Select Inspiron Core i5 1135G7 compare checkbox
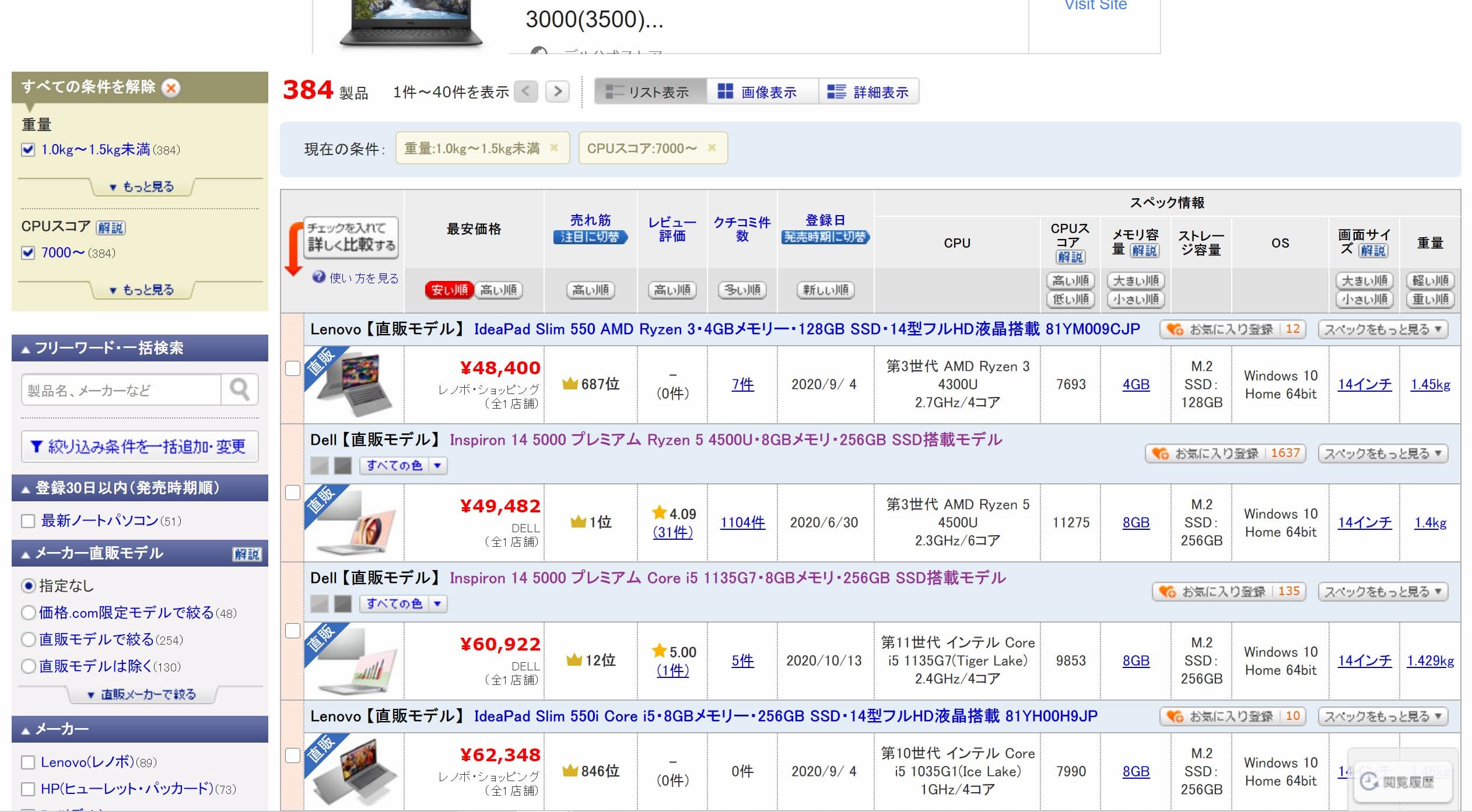Viewport: 1472px width, 812px height. tap(293, 631)
